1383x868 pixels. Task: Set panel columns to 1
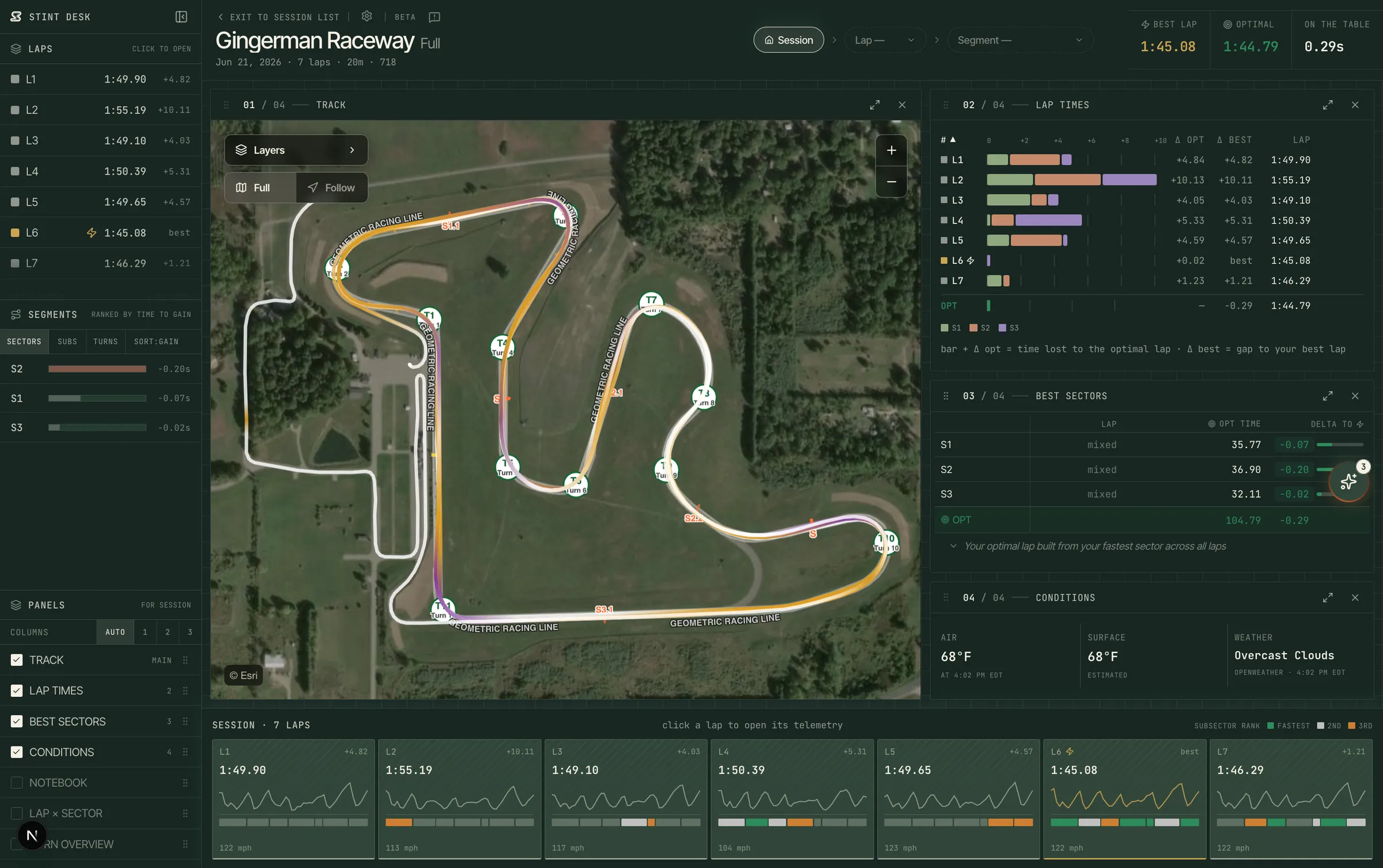click(145, 632)
